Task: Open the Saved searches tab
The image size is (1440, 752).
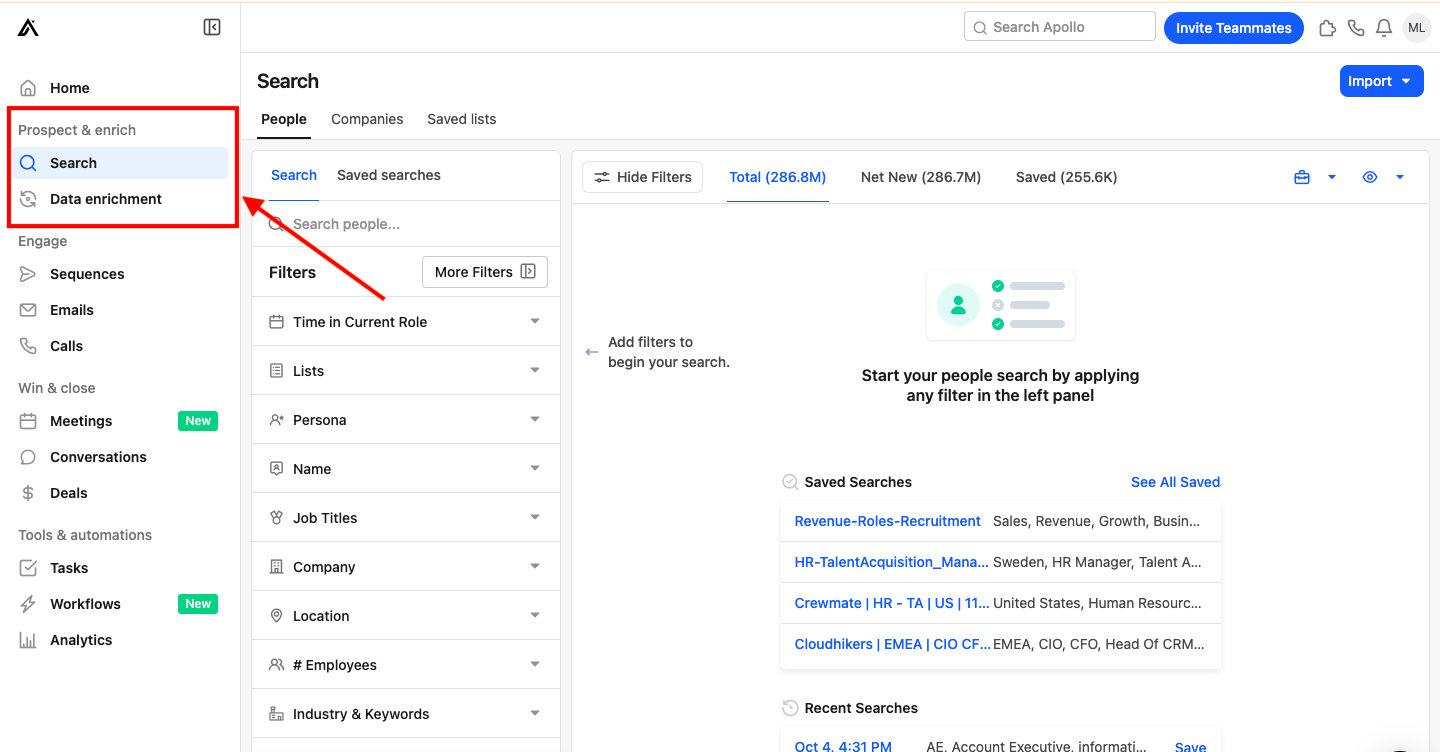Action: pyautogui.click(x=389, y=175)
